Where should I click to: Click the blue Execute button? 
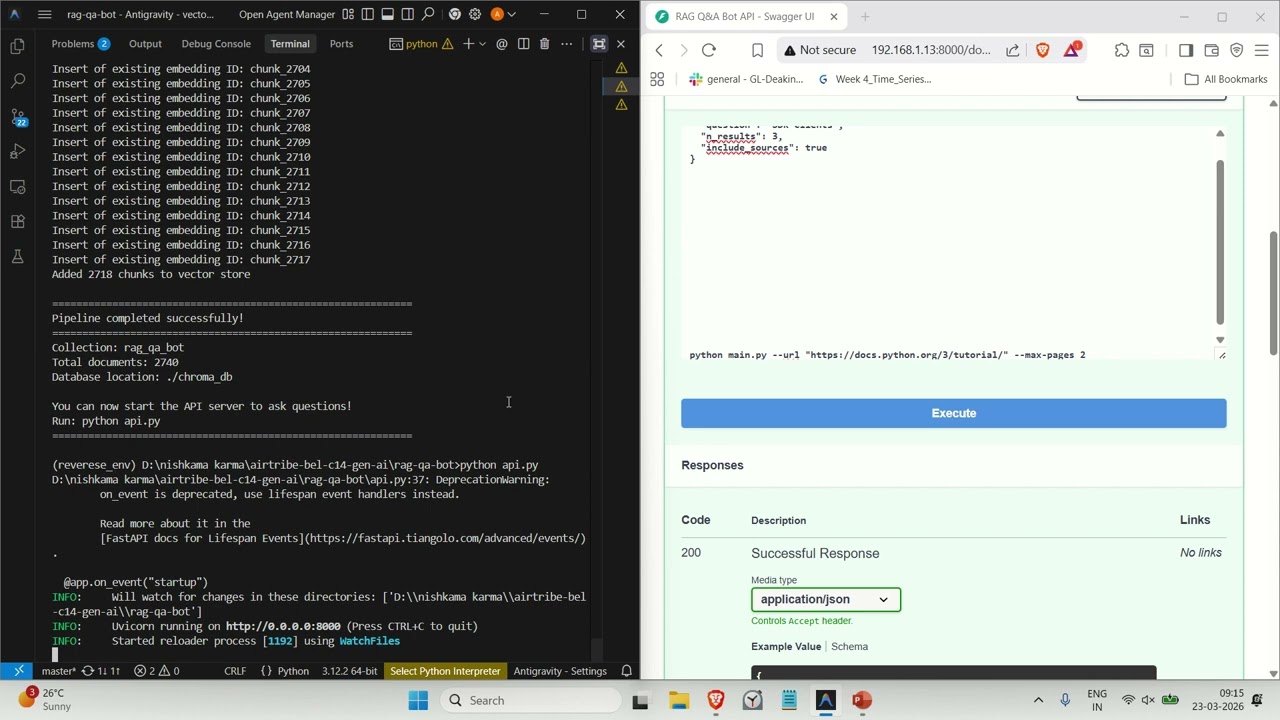[953, 413]
